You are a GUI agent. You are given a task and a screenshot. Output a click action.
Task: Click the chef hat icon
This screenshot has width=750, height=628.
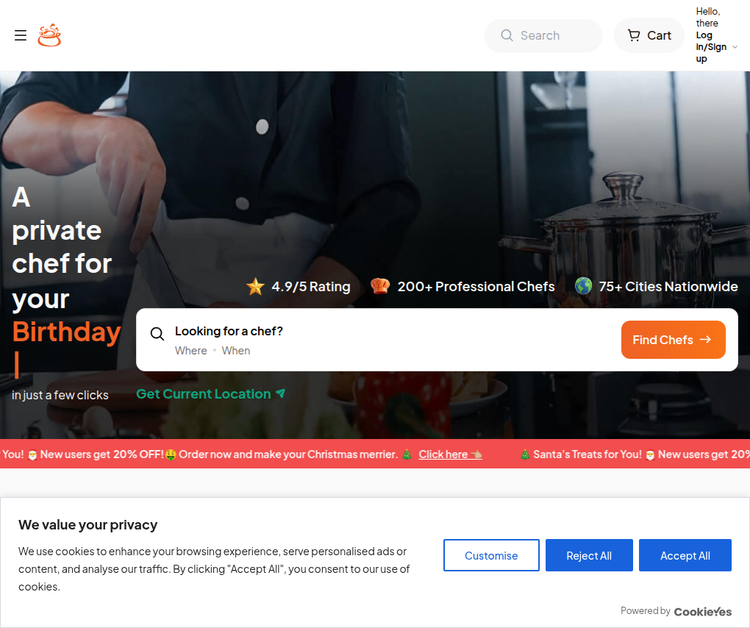(x=380, y=286)
